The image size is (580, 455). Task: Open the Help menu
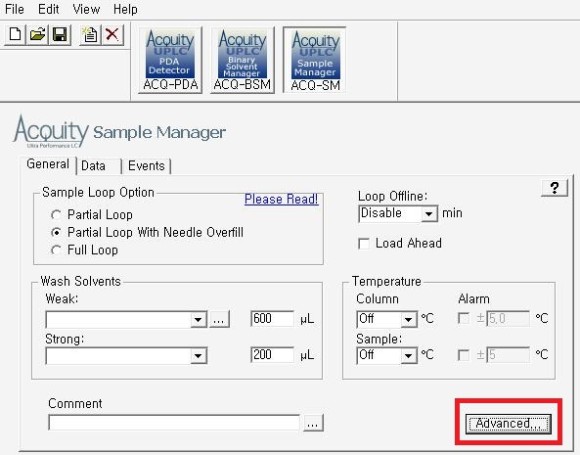[x=125, y=9]
